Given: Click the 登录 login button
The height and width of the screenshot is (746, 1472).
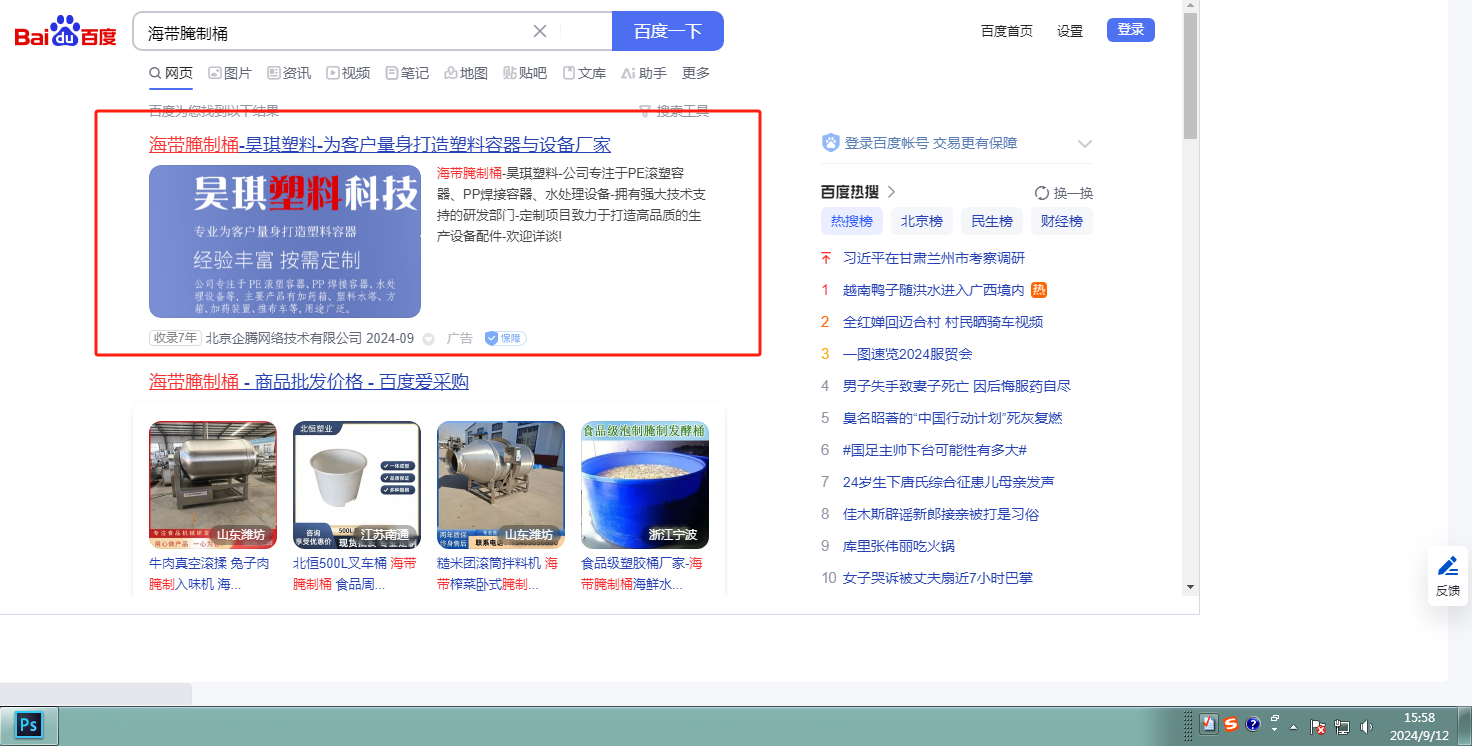Looking at the screenshot, I should pos(1131,30).
